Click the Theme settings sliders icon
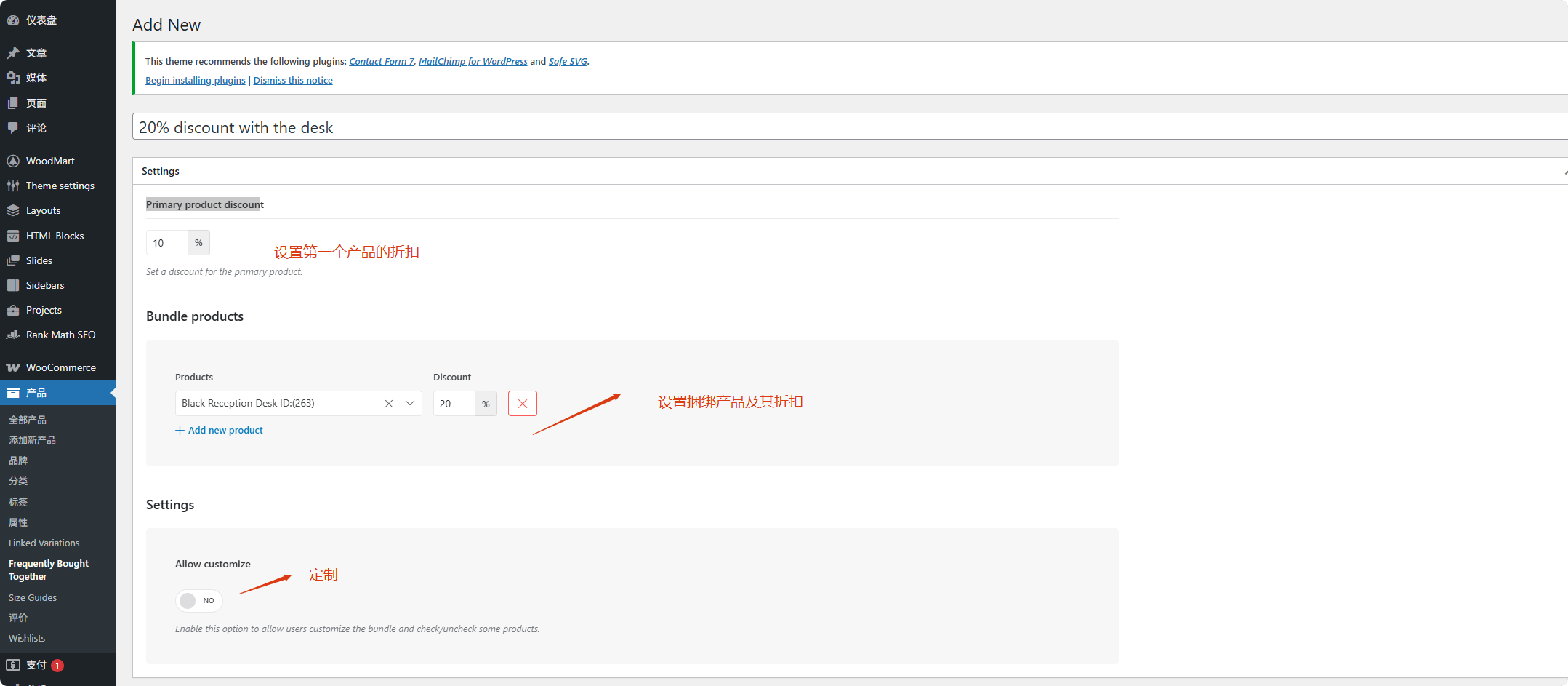1568x686 pixels. pos(13,186)
